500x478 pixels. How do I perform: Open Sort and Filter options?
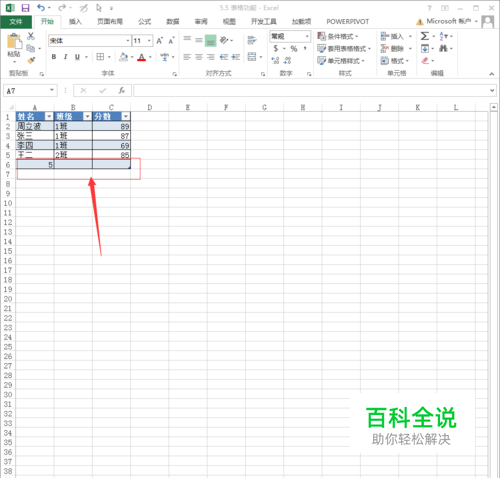444,36
